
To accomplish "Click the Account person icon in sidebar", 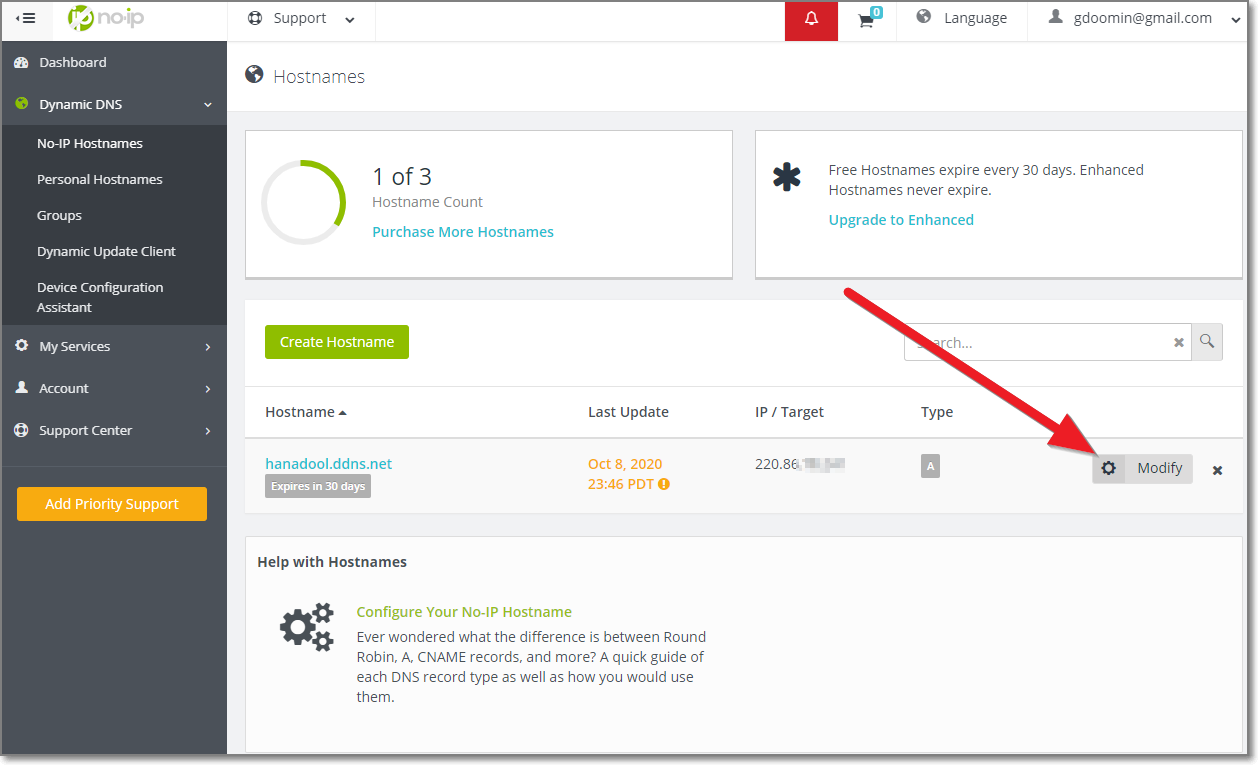I will [22, 388].
